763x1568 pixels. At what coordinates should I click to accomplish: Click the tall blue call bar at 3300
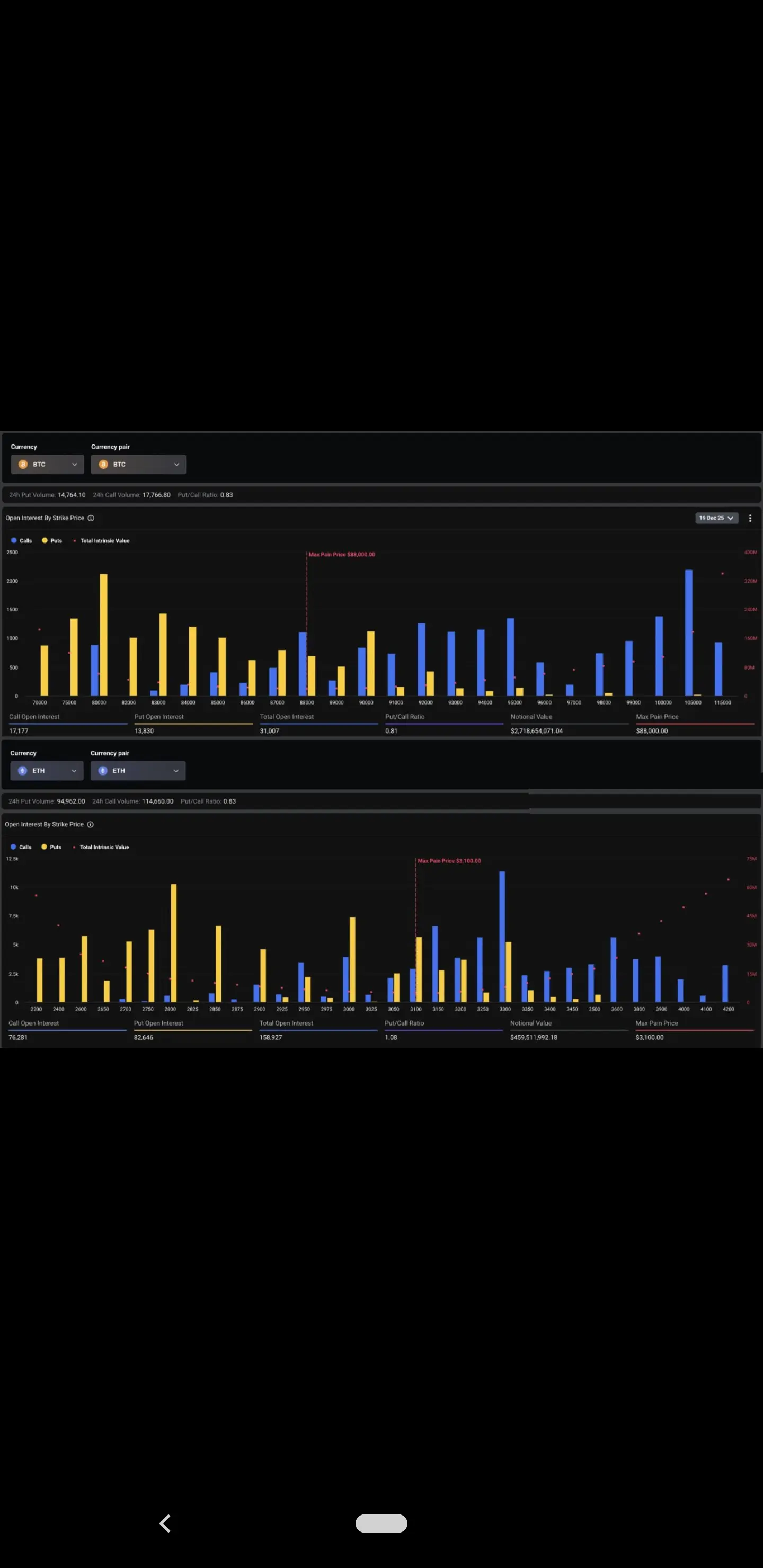502,937
